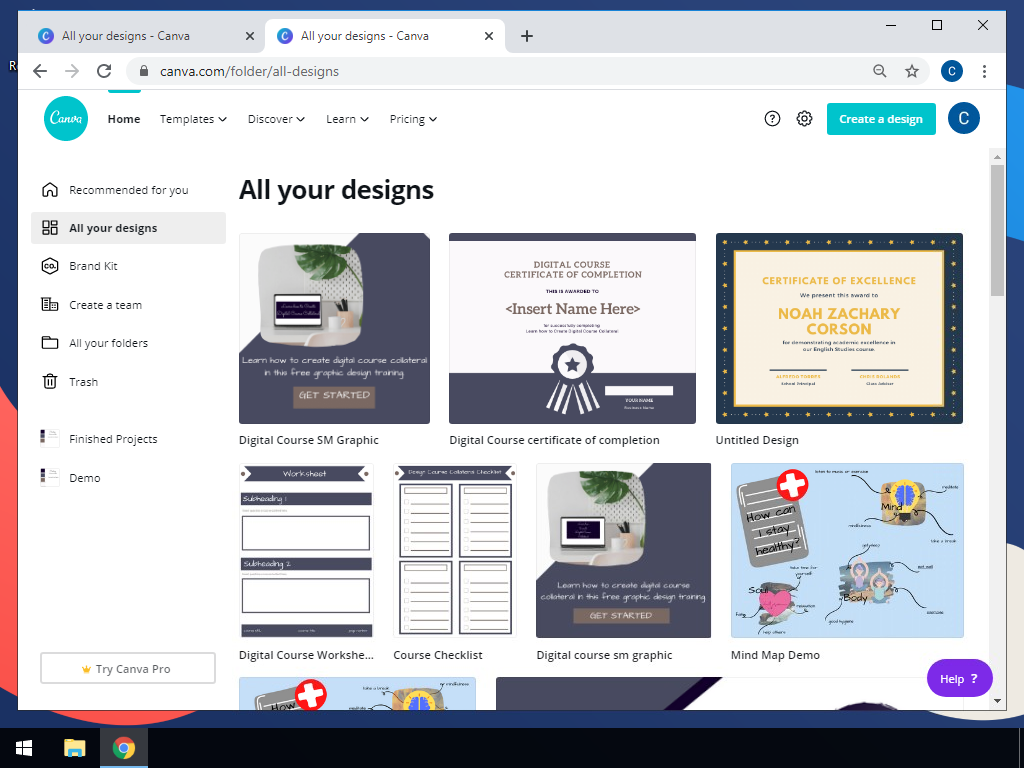Click the Create a design button
The width and height of the screenshot is (1024, 768).
881,119
